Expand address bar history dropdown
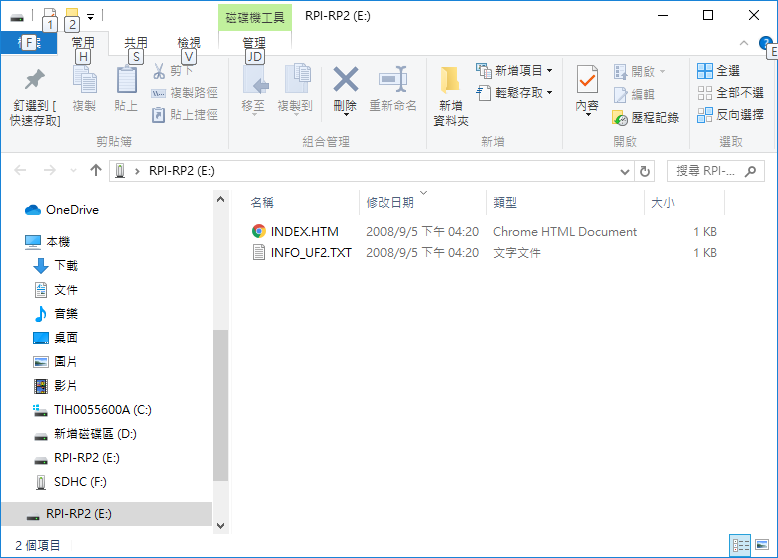The width and height of the screenshot is (778, 558). tap(625, 172)
